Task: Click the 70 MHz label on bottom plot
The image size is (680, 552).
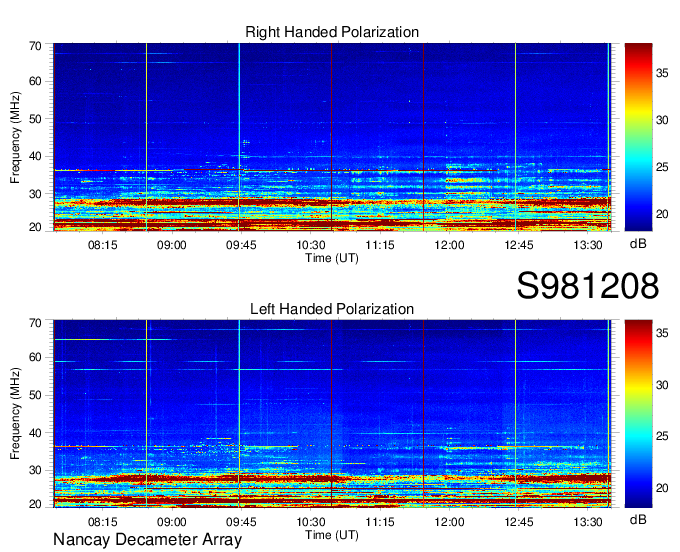Action: coord(35,323)
